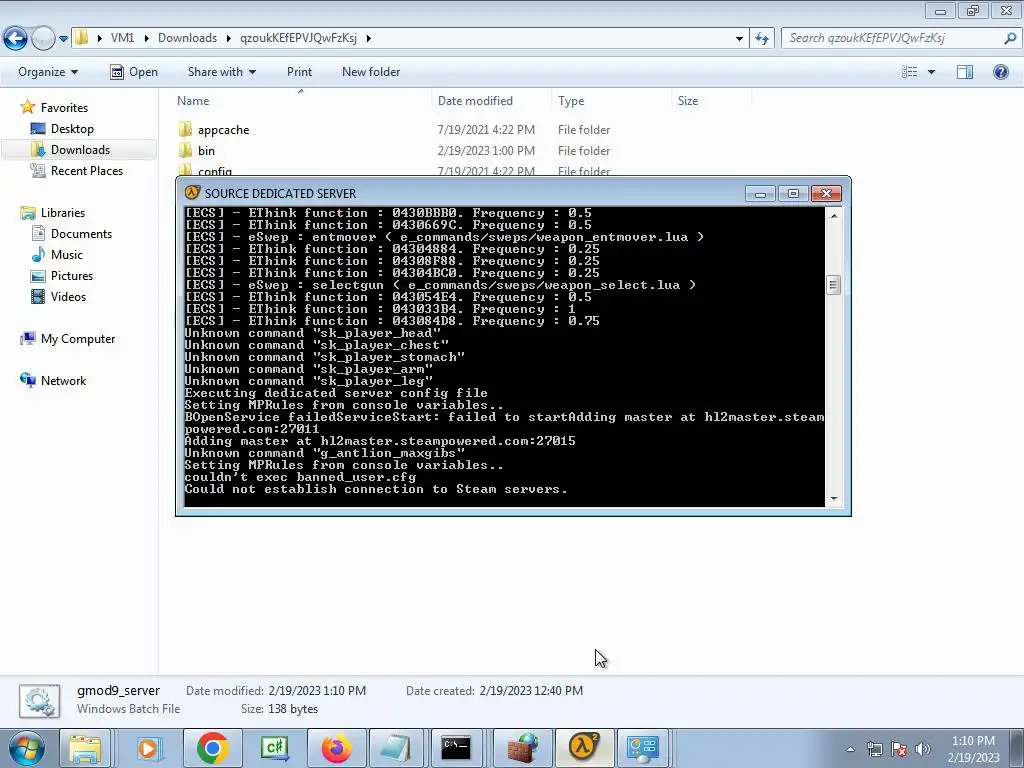Open the firewall taskbar icon
The width and height of the screenshot is (1024, 768).
pyautogui.click(x=523, y=748)
